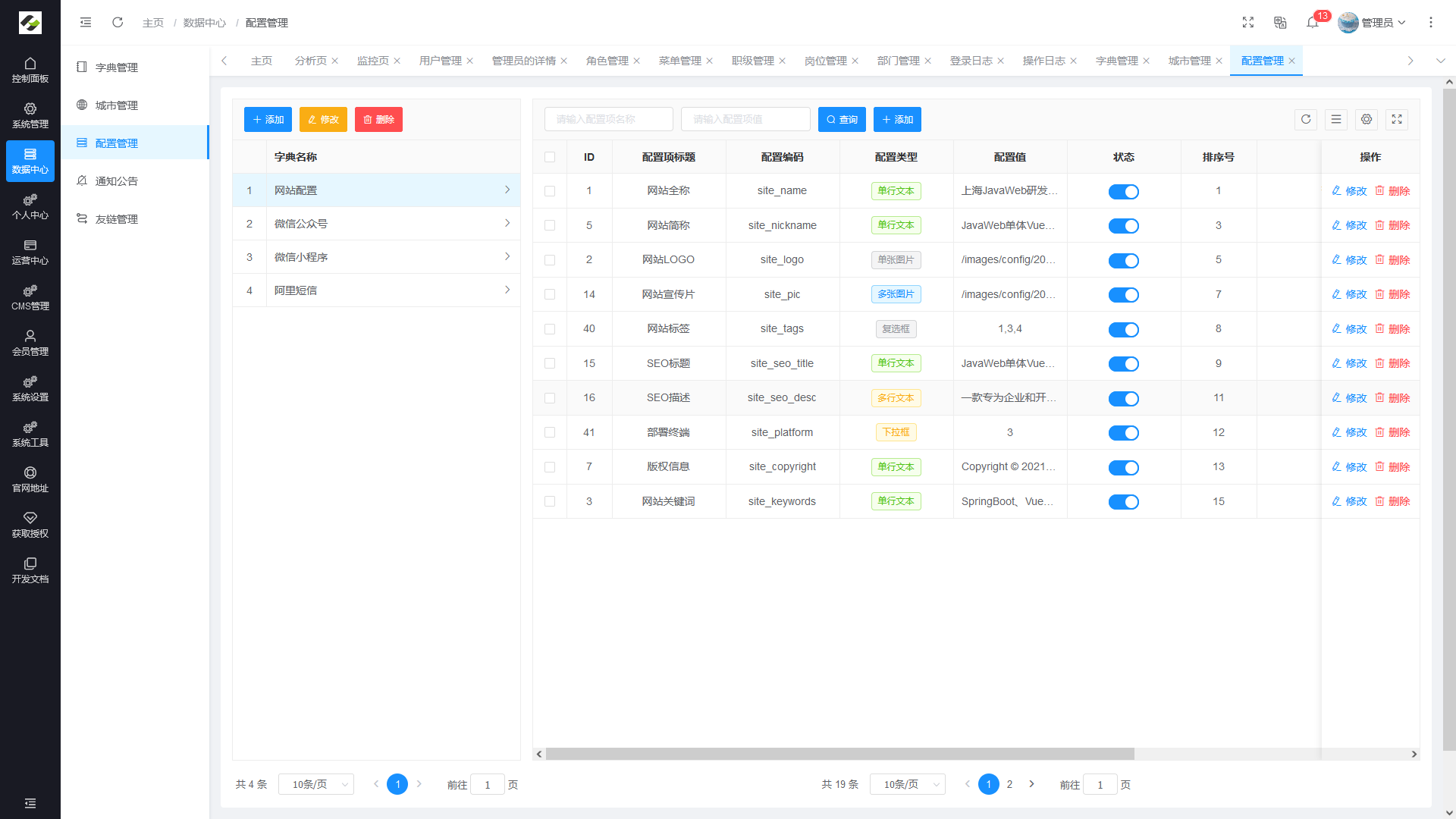
Task: Click the fullscreen icon in top header
Action: point(1248,23)
